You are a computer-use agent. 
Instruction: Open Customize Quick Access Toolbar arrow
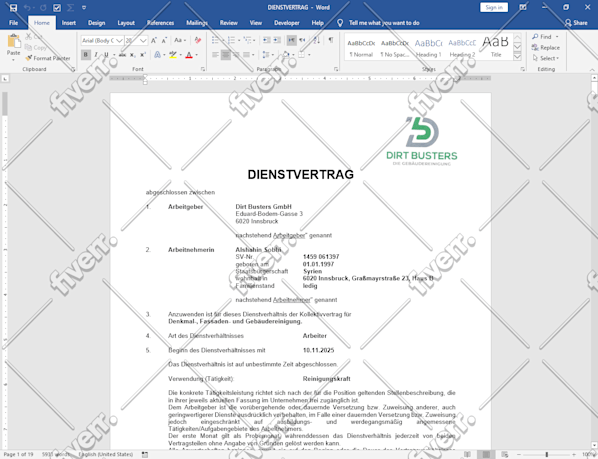point(84,8)
